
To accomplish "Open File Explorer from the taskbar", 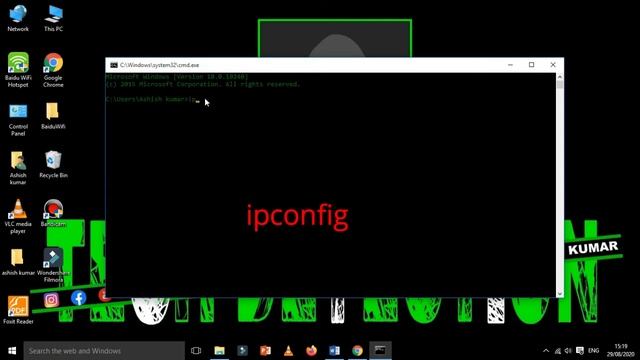I will pos(220,351).
